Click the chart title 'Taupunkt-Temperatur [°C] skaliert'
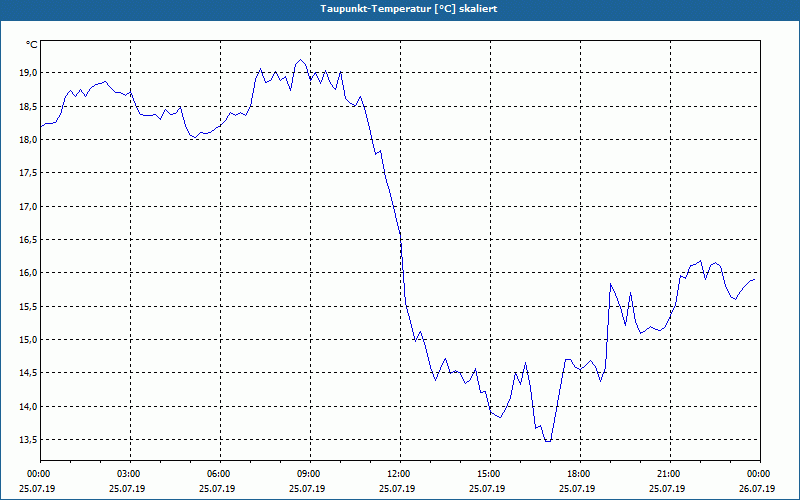This screenshot has height=500, width=800. click(x=409, y=9)
